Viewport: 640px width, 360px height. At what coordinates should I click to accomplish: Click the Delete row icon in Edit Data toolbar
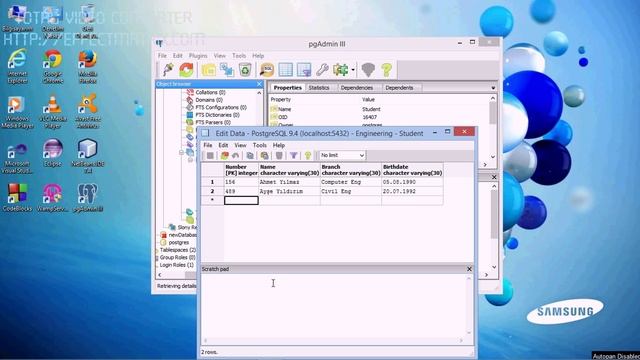(x=279, y=156)
